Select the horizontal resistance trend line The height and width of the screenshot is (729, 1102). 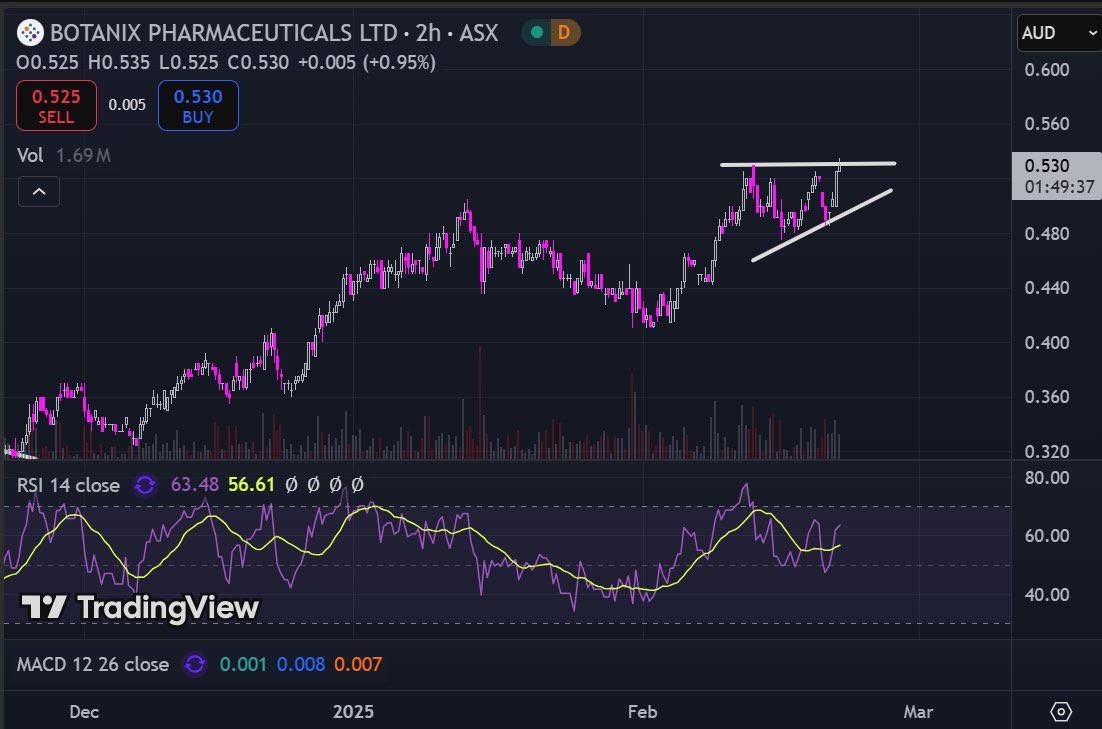coord(808,164)
